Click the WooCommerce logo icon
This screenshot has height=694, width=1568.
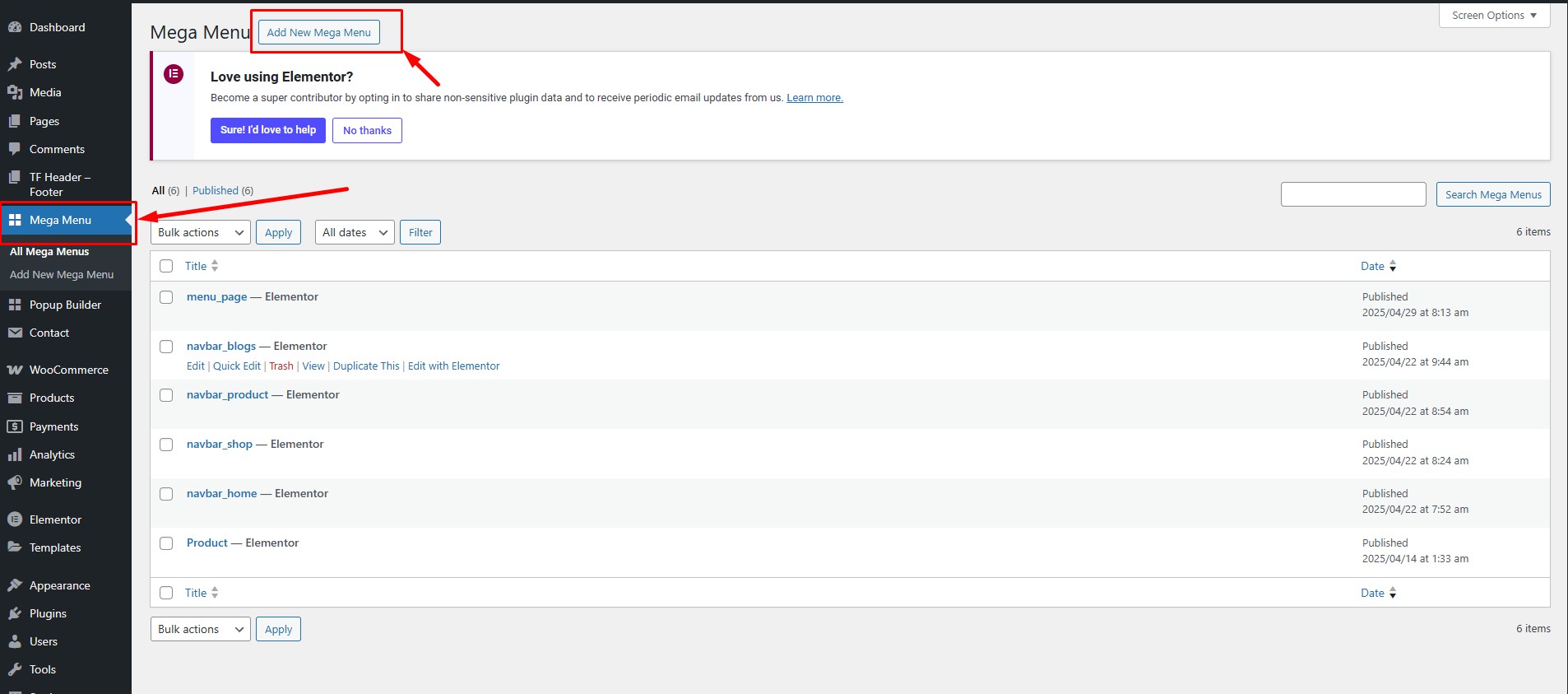tap(15, 370)
